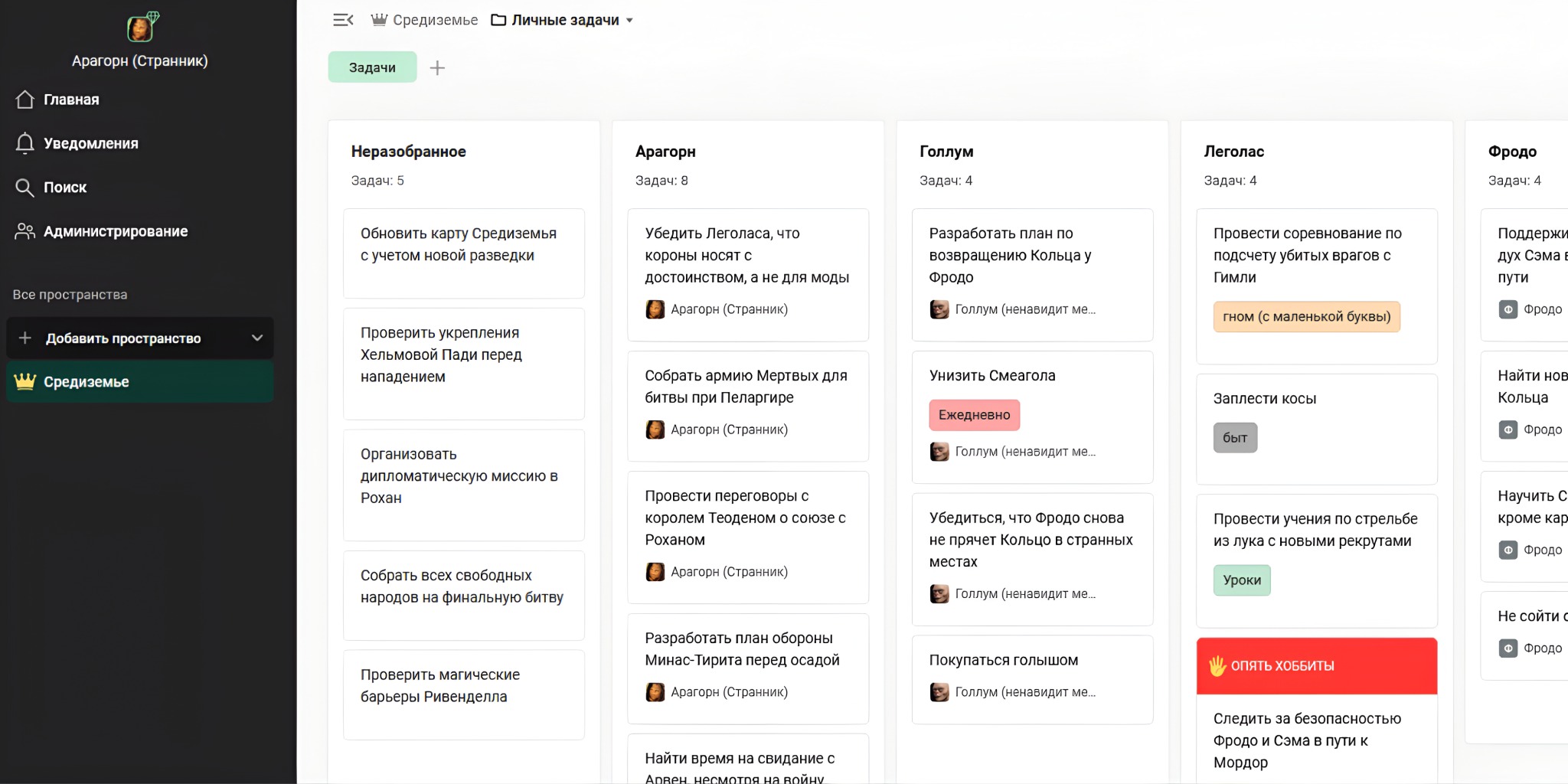Open the Провести соревнование по подсчету убитых врагов card

point(1317,286)
